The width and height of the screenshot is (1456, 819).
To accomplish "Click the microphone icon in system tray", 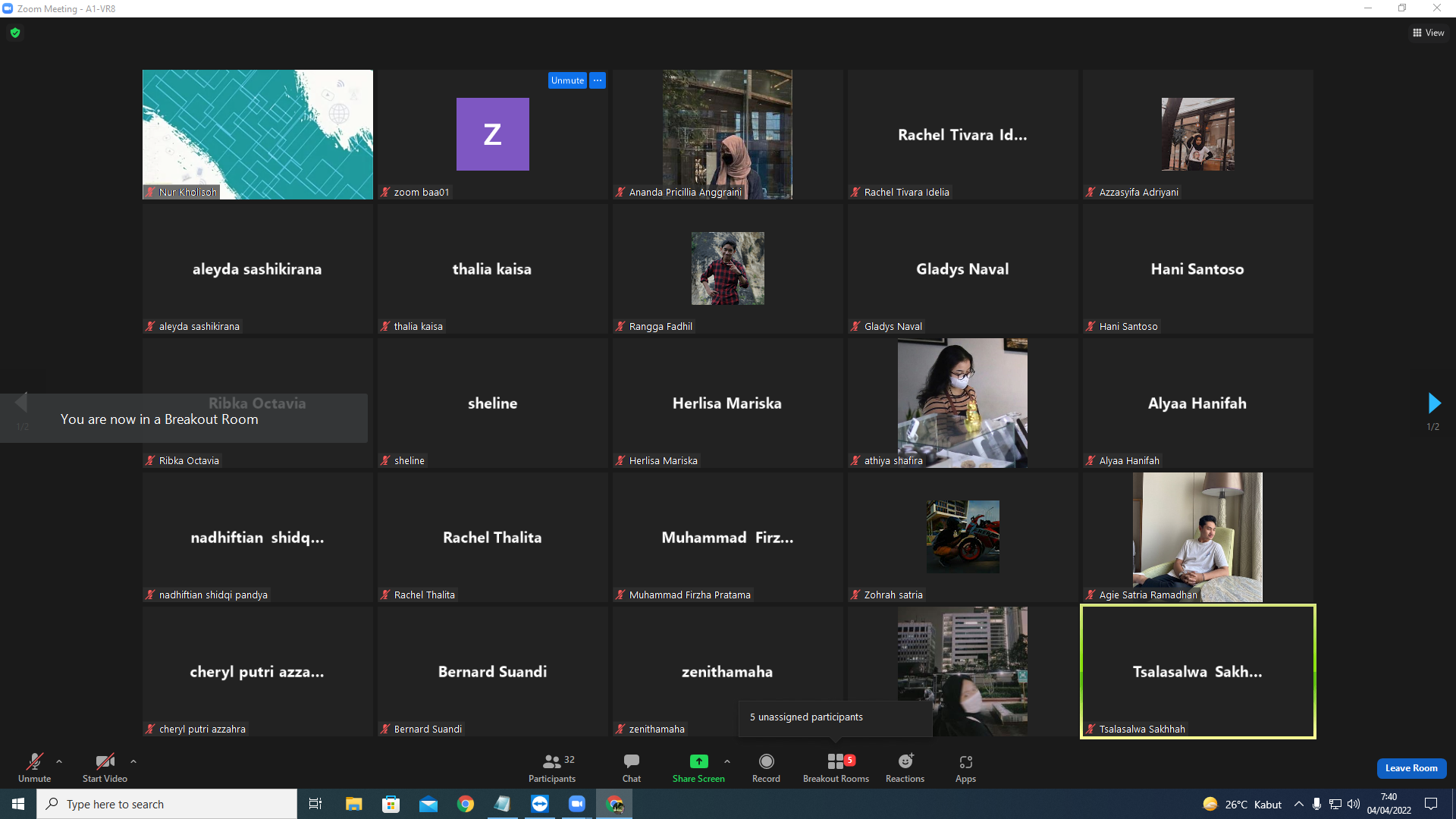I will click(x=1317, y=804).
